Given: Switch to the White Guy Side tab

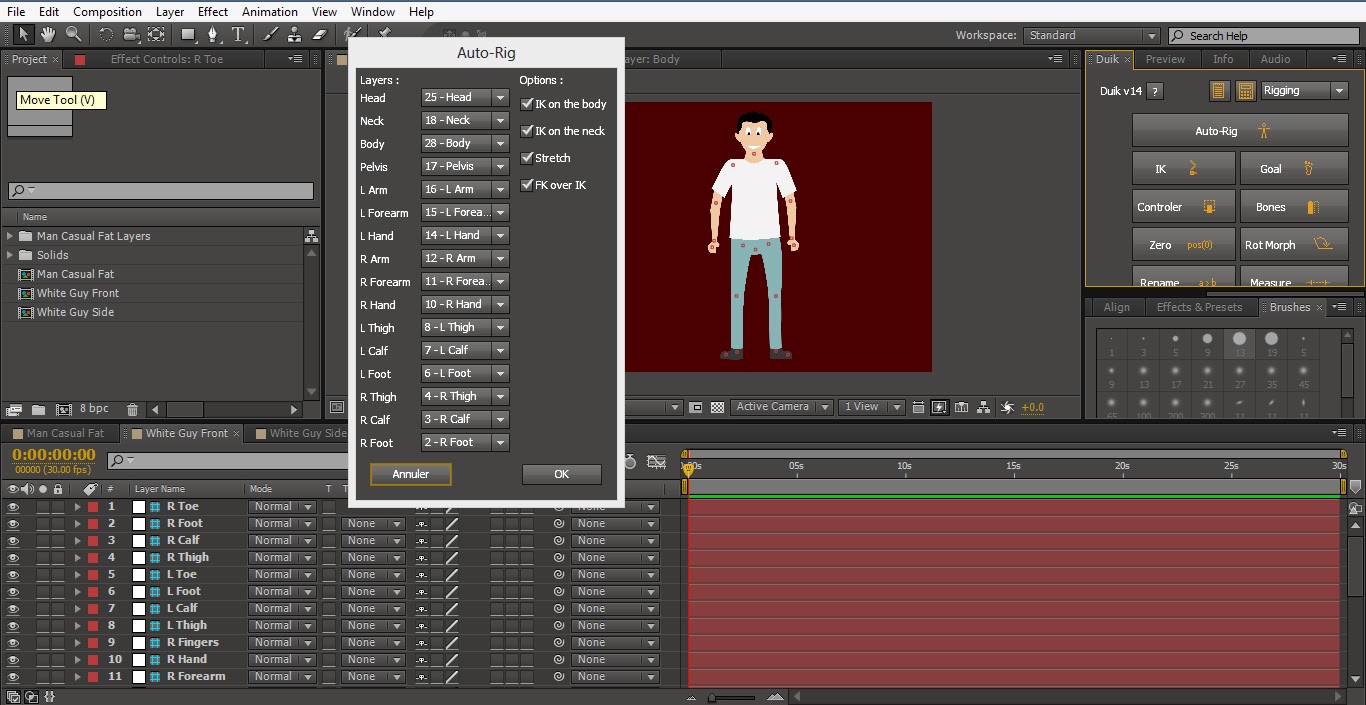Looking at the screenshot, I should [303, 433].
